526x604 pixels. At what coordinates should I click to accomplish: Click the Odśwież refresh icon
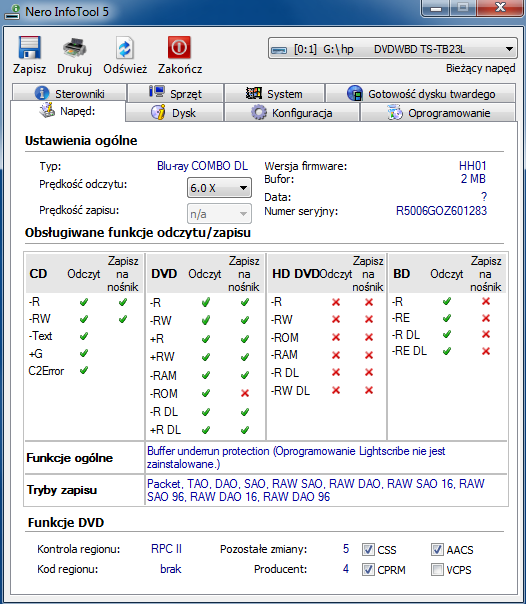click(125, 48)
